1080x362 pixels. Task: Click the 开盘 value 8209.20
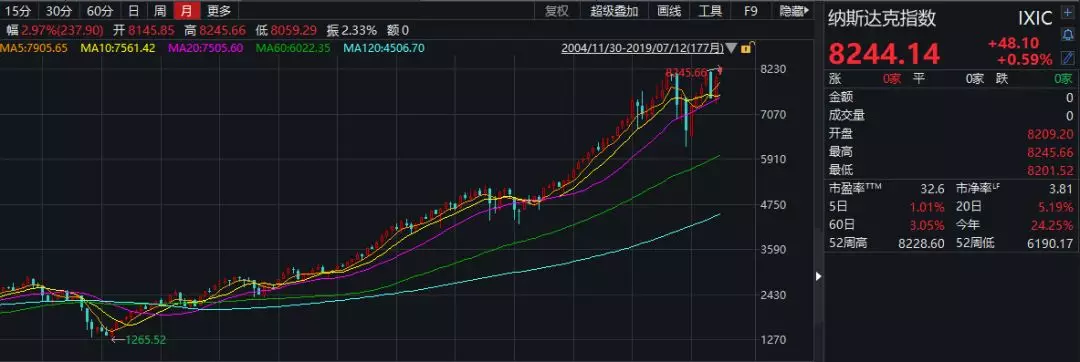coord(1050,134)
